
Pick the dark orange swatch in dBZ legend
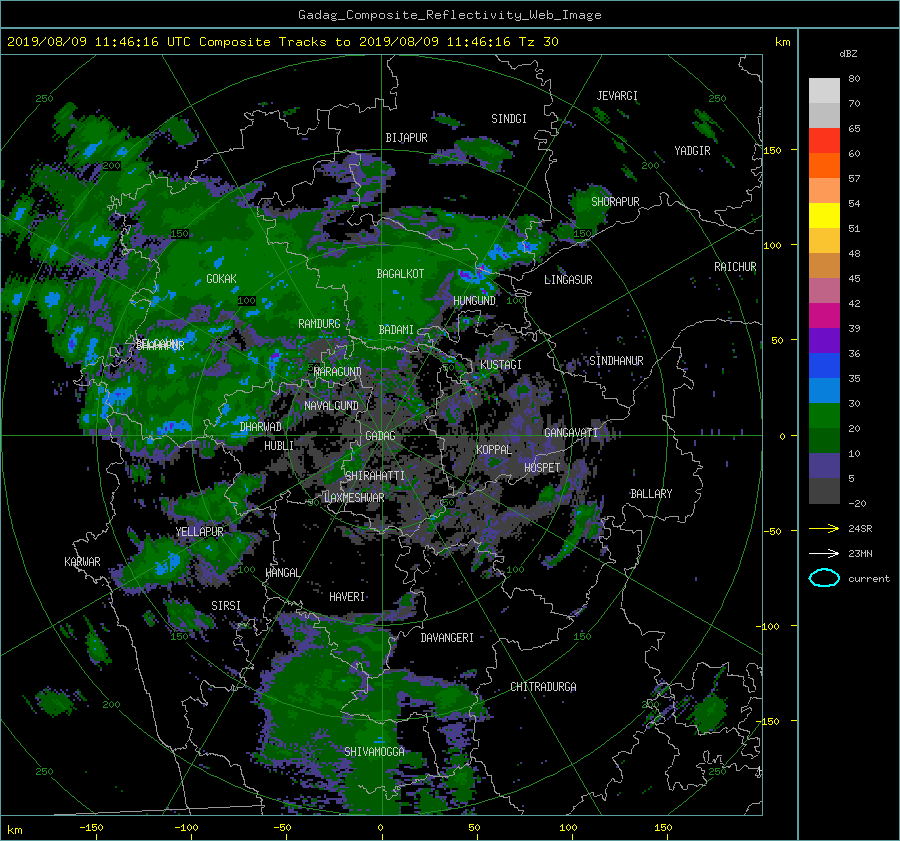(824, 165)
